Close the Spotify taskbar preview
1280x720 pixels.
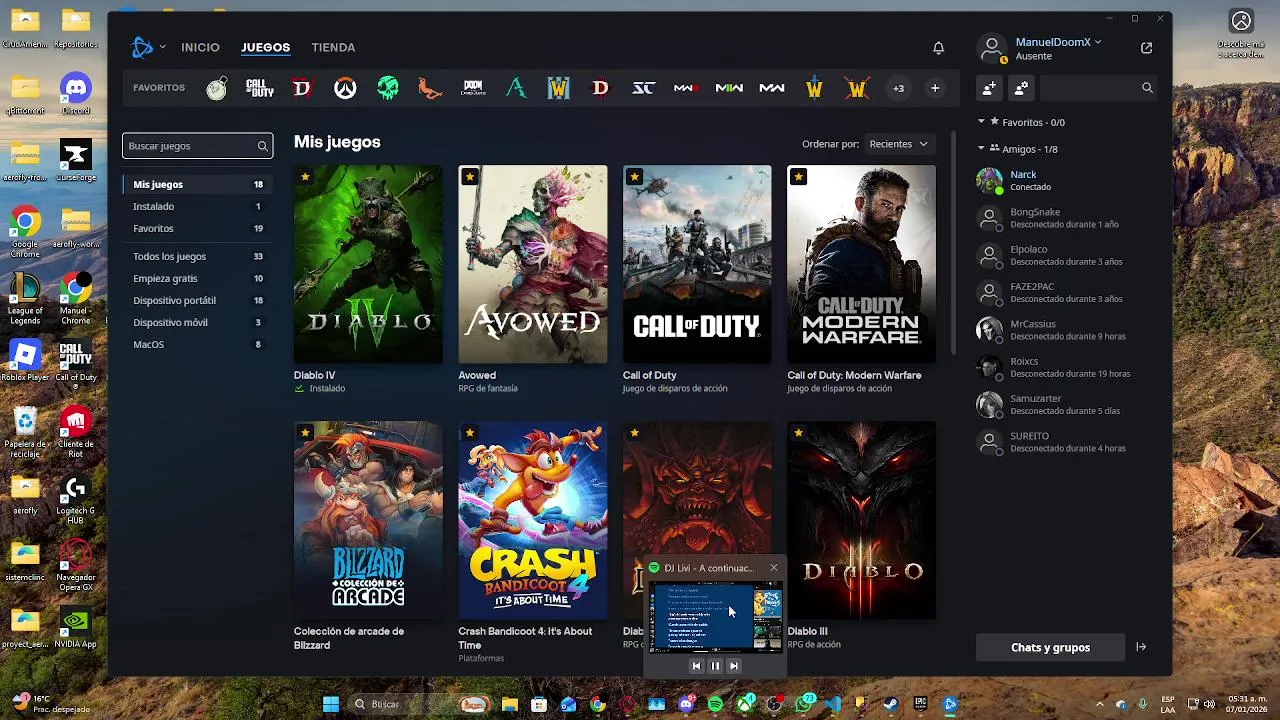click(x=773, y=568)
